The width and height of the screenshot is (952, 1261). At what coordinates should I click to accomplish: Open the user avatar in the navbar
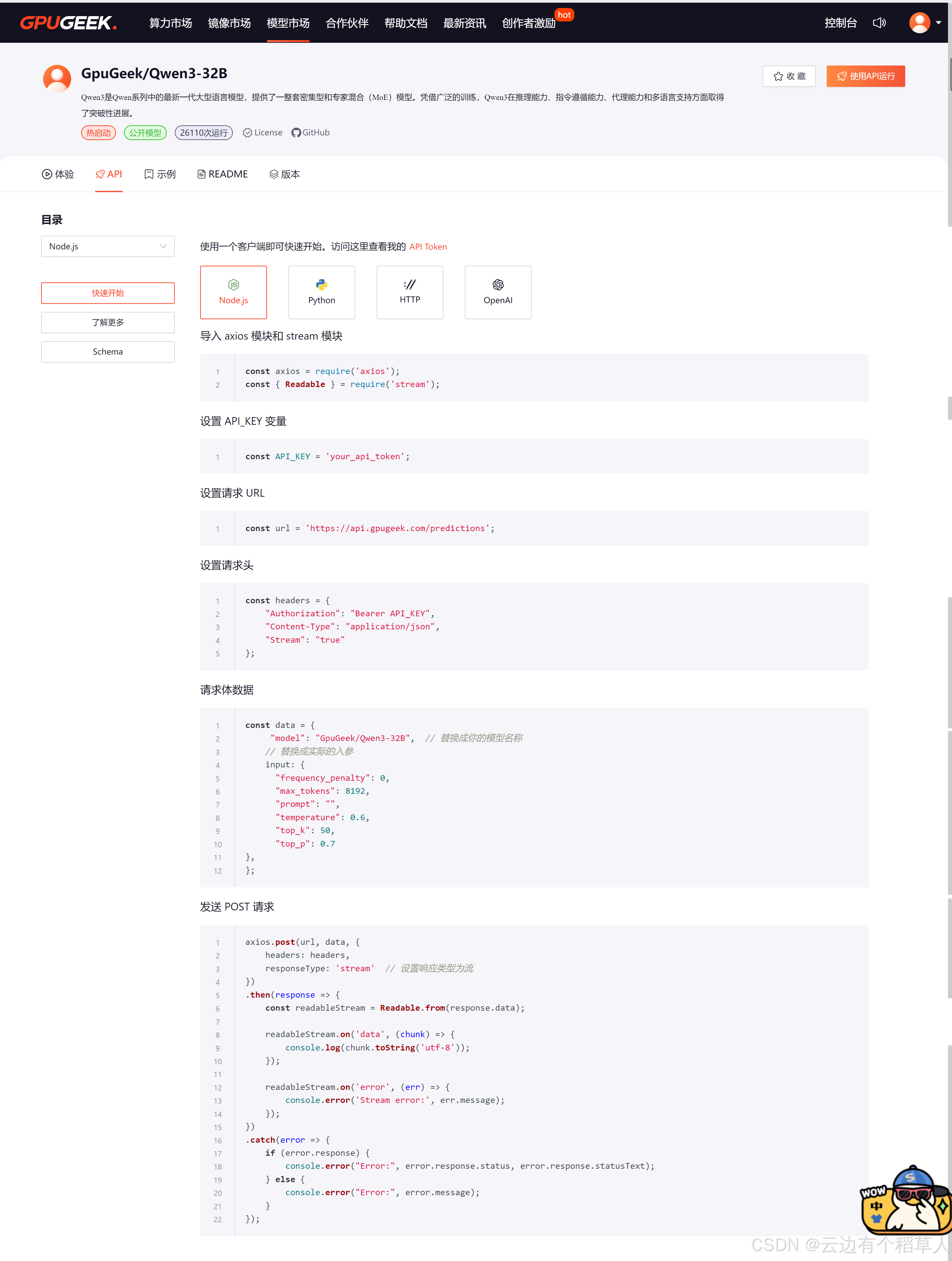point(919,23)
